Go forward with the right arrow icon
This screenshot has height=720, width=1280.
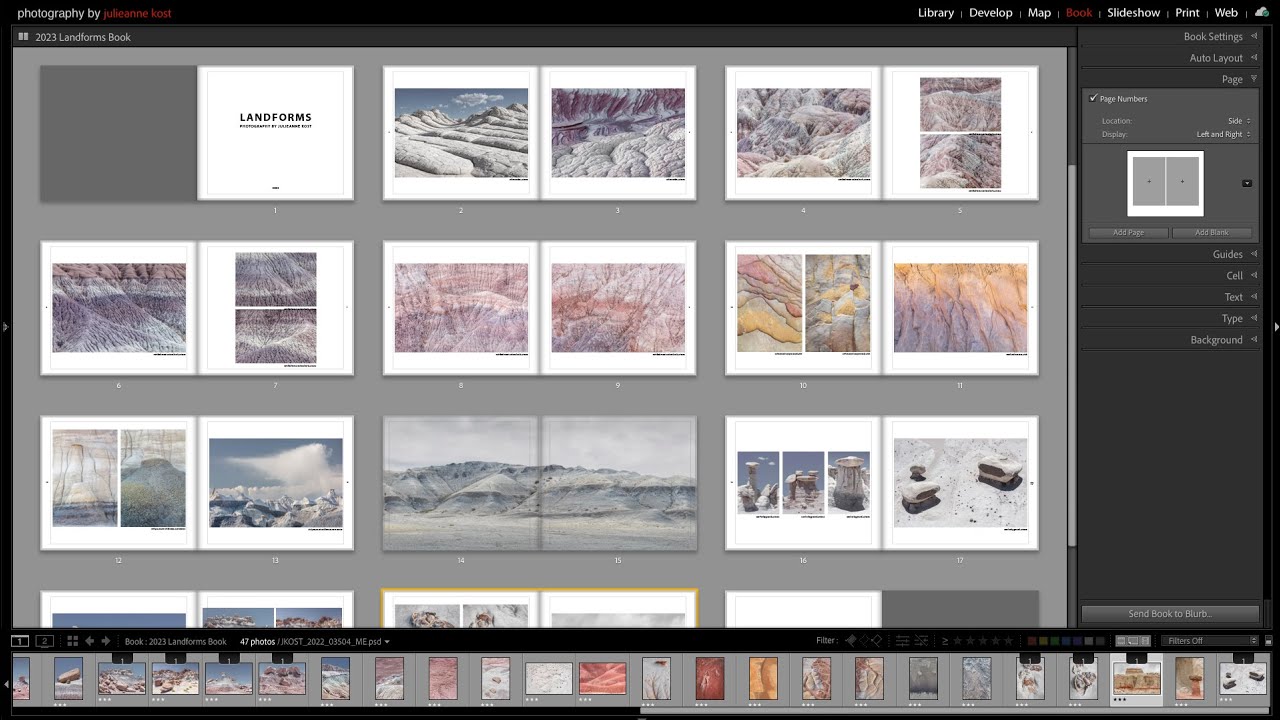[105, 641]
